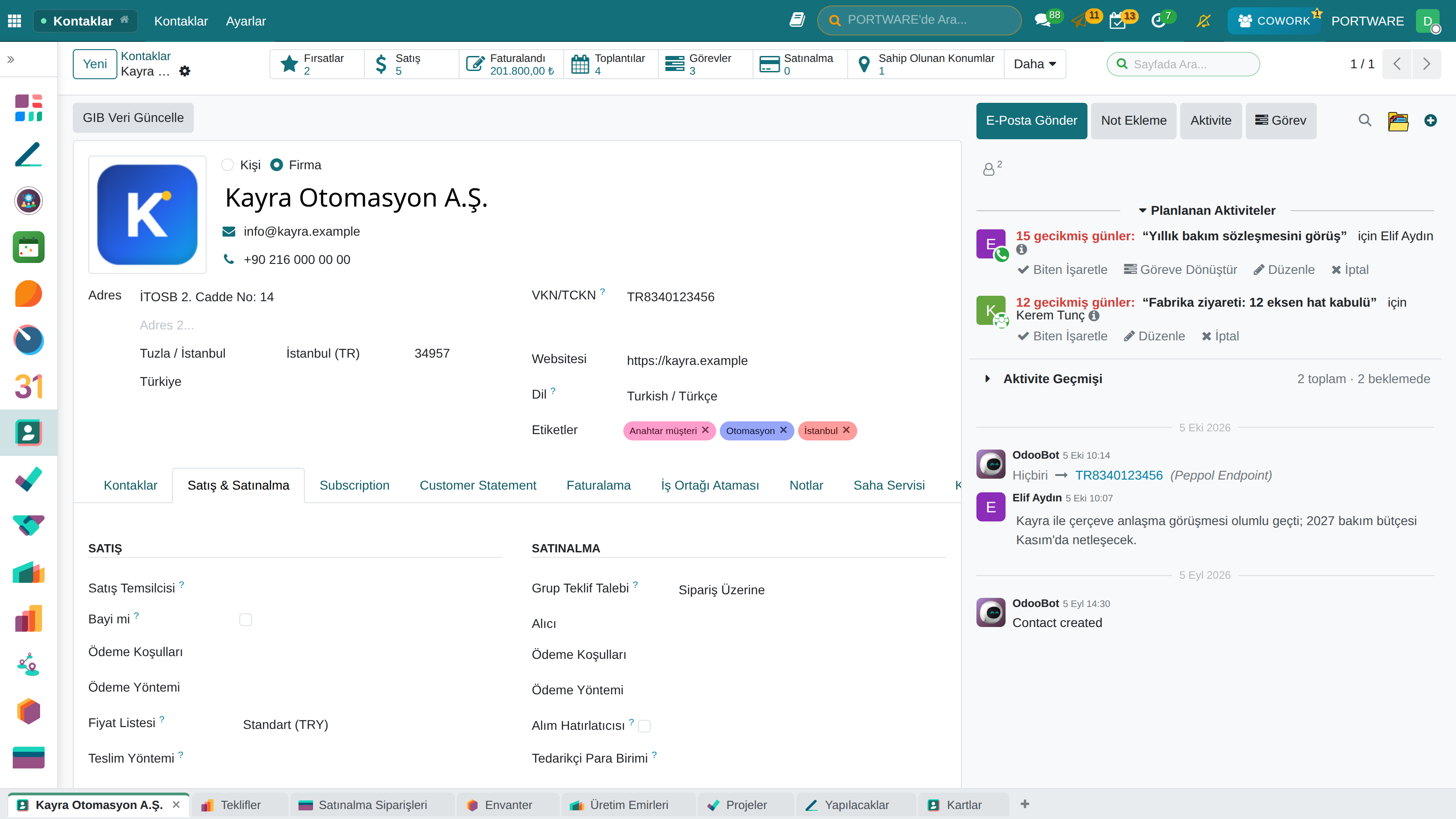Open the knowledge book icon in top bar

pyautogui.click(x=797, y=20)
